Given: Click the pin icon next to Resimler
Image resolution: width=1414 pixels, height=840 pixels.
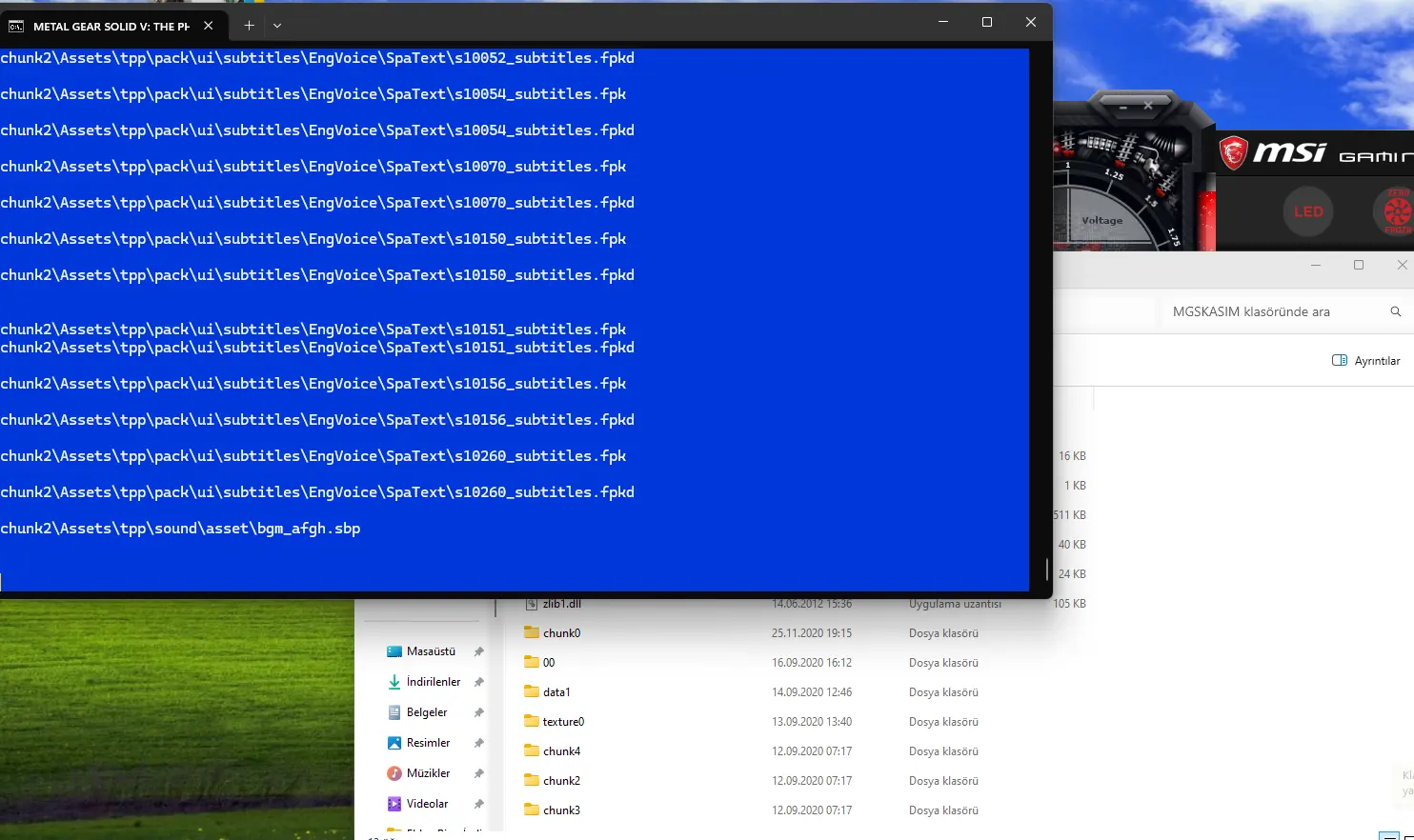Looking at the screenshot, I should [479, 743].
